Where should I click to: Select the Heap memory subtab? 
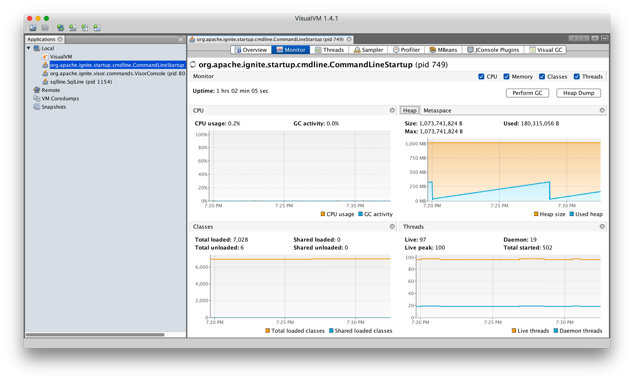409,110
